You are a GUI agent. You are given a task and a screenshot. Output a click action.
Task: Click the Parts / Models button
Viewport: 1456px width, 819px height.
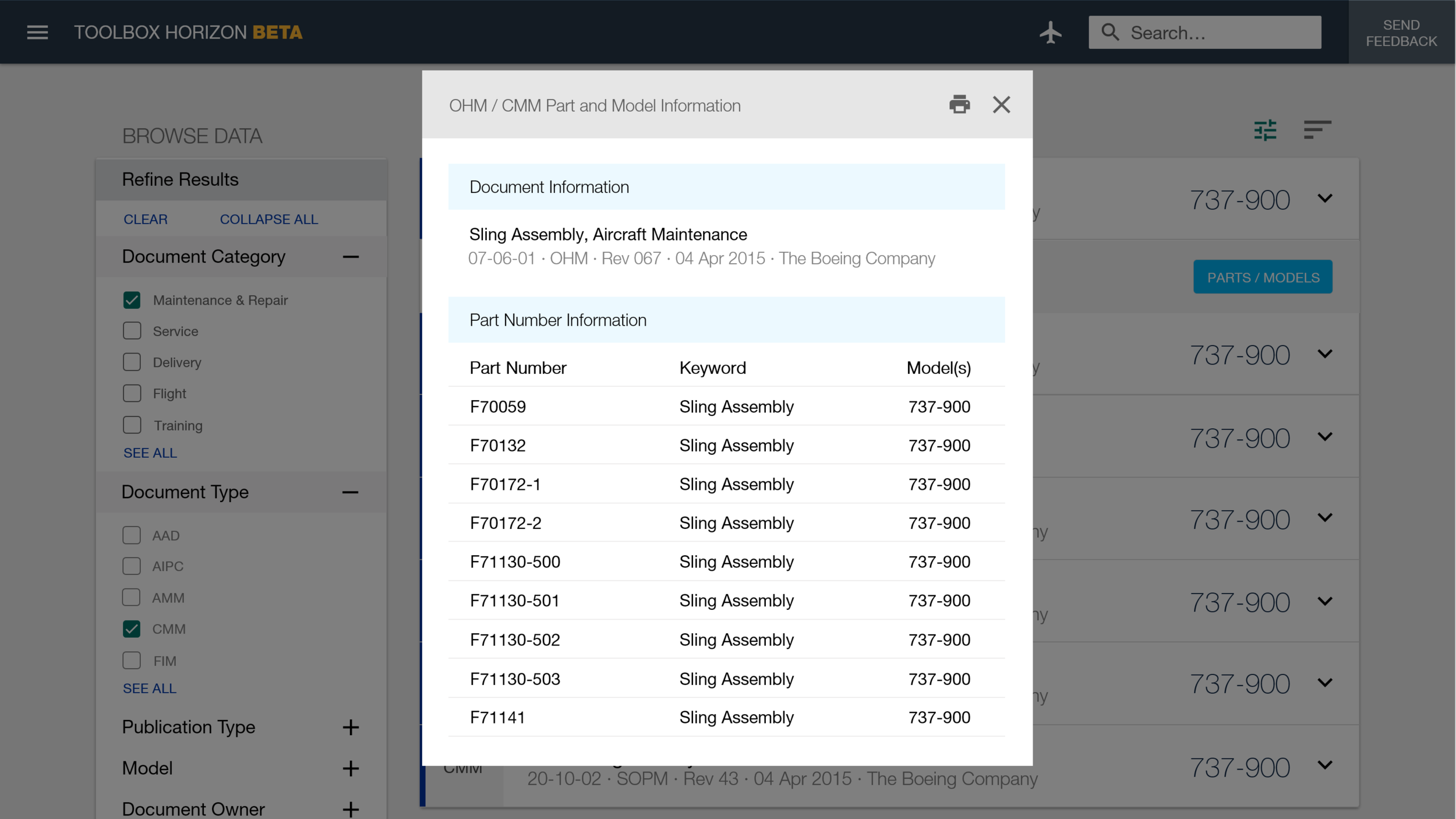click(x=1263, y=277)
